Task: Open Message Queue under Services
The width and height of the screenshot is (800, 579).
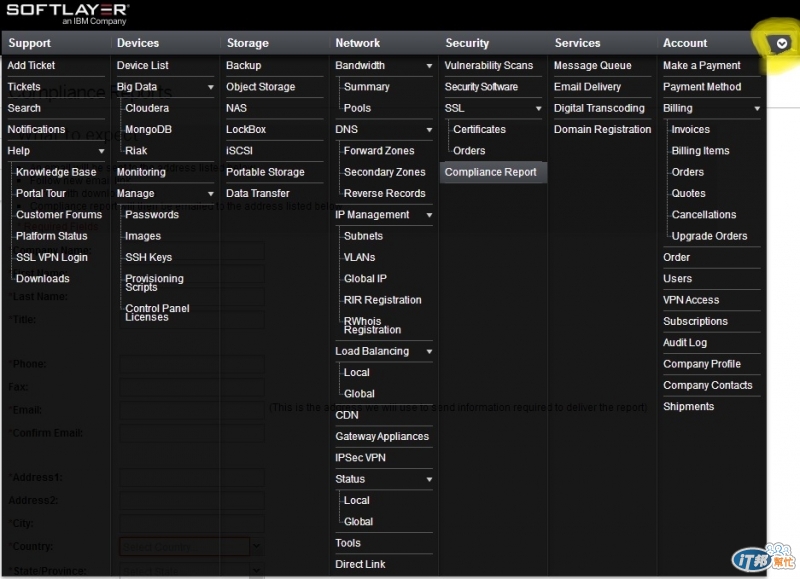Action: pos(592,65)
